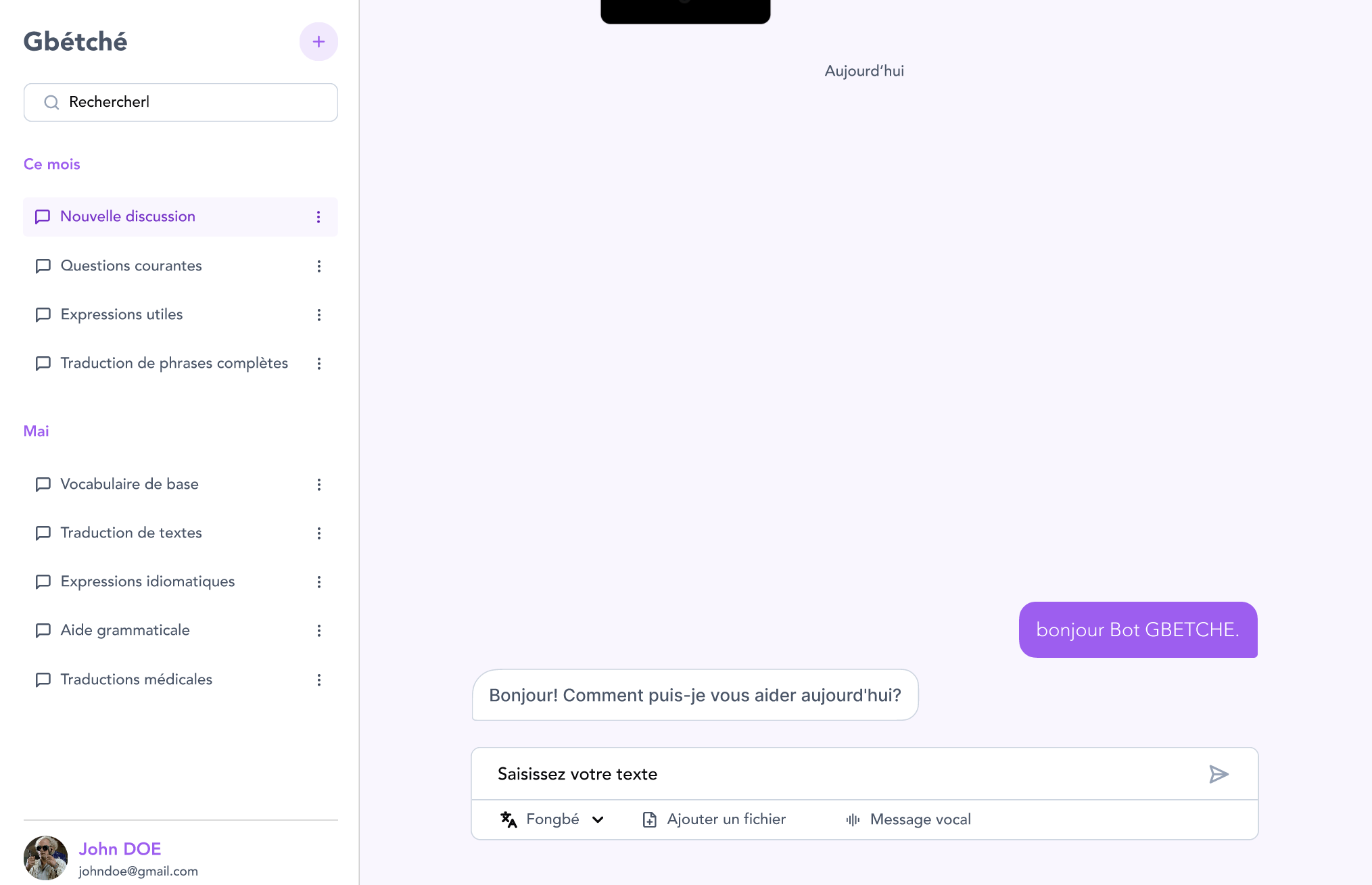Open three-dot menu for Traductions médicales
This screenshot has width=1372, height=885.
click(x=318, y=680)
